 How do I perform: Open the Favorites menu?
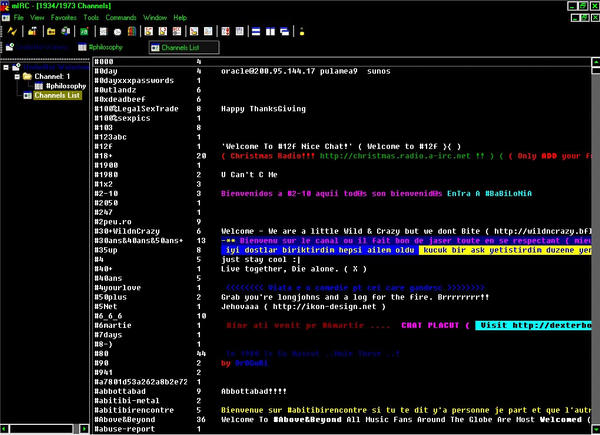(62, 17)
